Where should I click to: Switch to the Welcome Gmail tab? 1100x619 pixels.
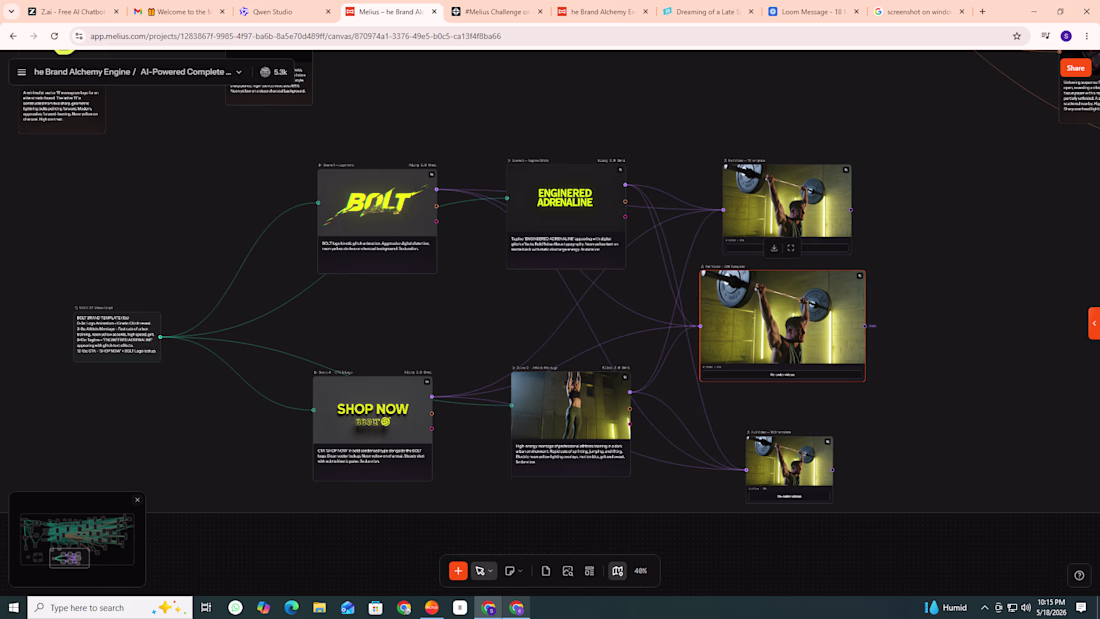coord(179,11)
